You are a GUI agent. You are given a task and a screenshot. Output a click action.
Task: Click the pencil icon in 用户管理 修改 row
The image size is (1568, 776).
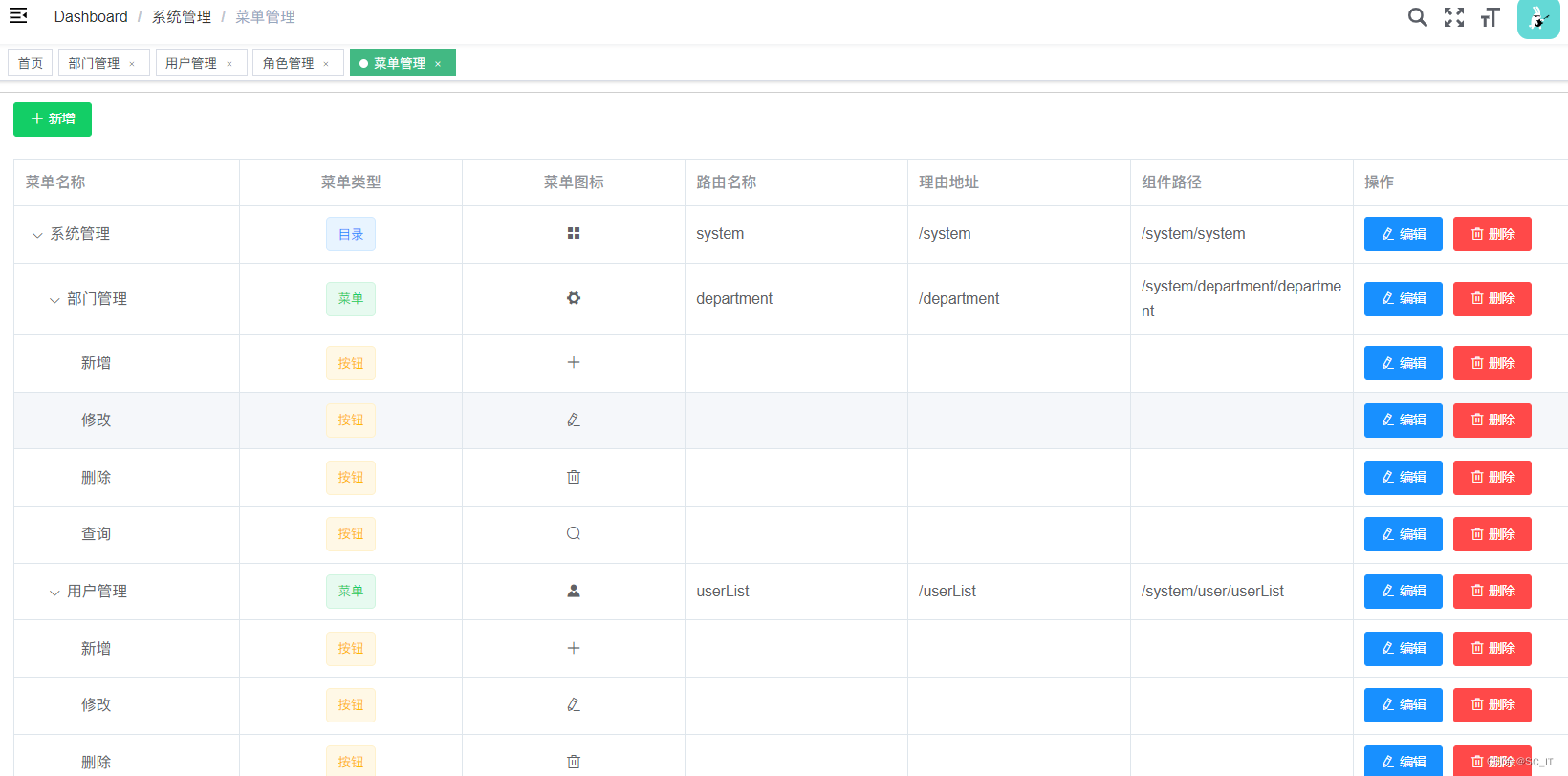click(574, 704)
